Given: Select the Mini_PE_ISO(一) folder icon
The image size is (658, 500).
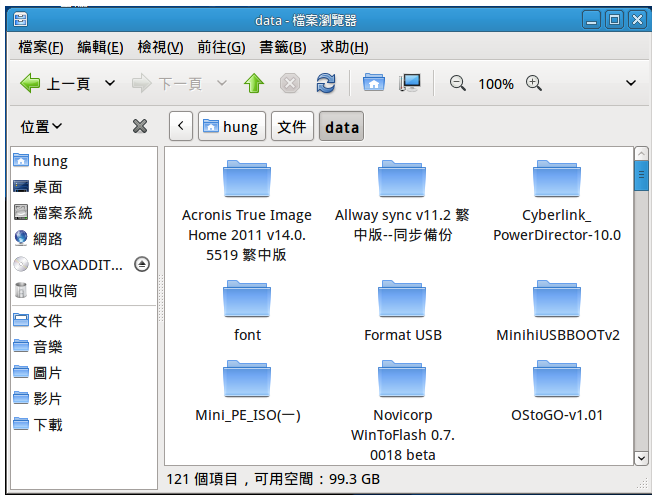Looking at the screenshot, I should [x=247, y=379].
